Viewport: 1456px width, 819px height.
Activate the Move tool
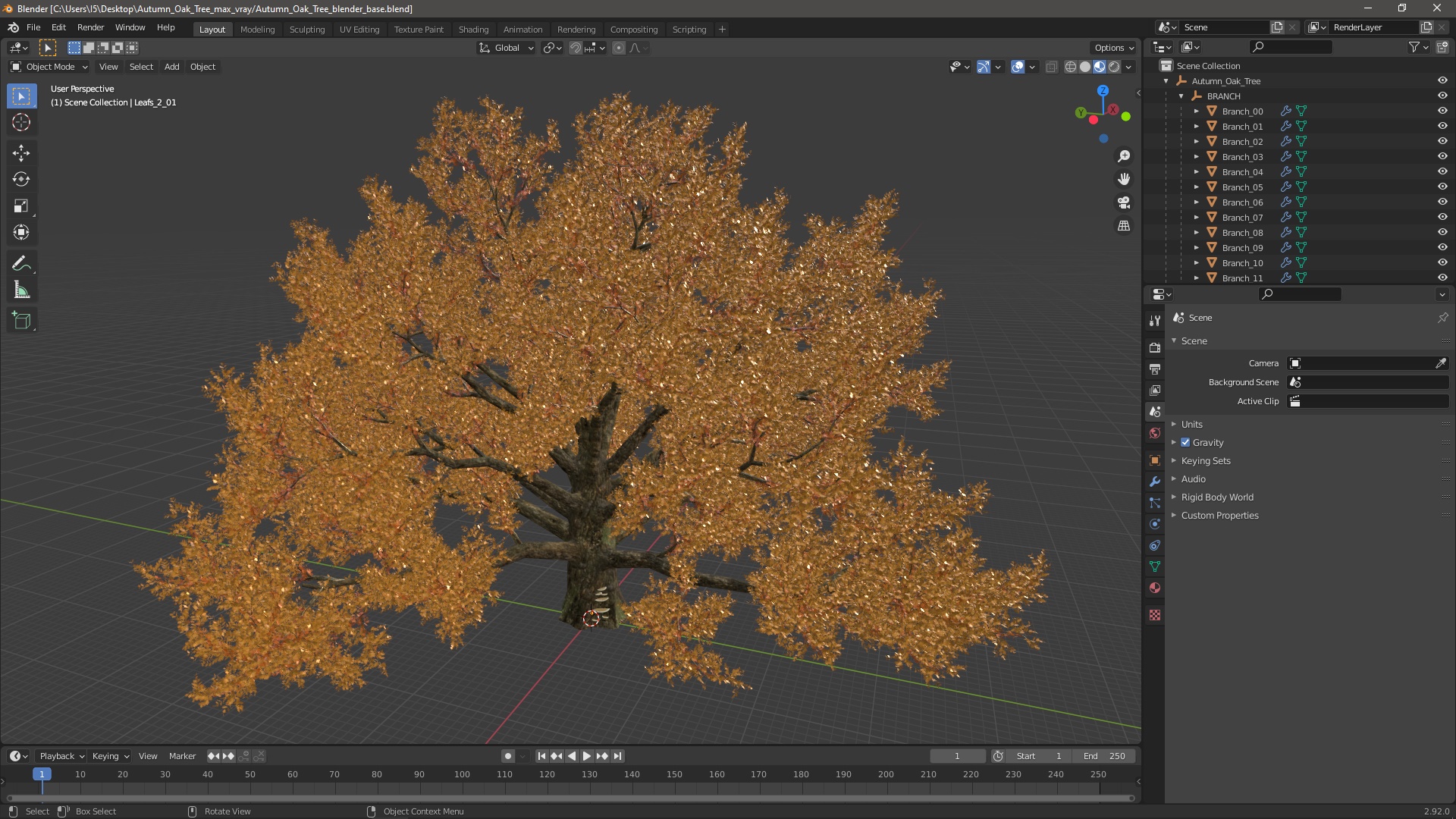[21, 153]
